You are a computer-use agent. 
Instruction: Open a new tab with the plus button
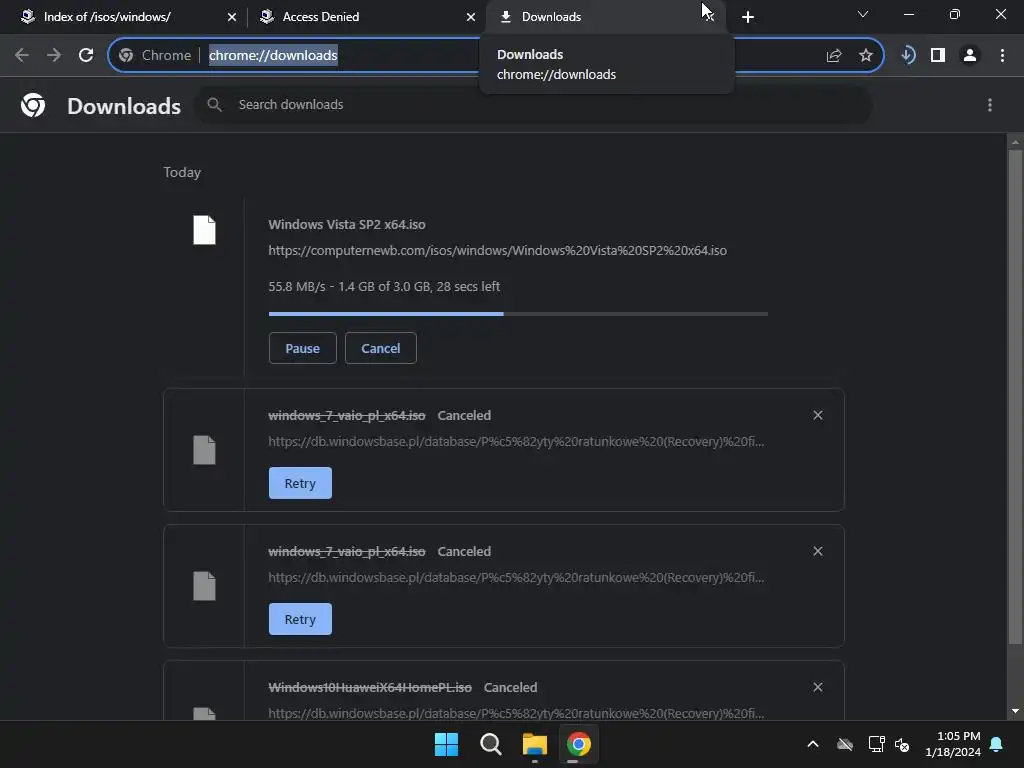point(748,17)
